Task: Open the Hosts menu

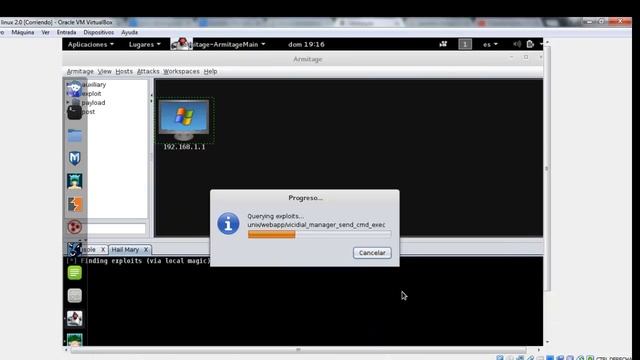Action: 124,71
